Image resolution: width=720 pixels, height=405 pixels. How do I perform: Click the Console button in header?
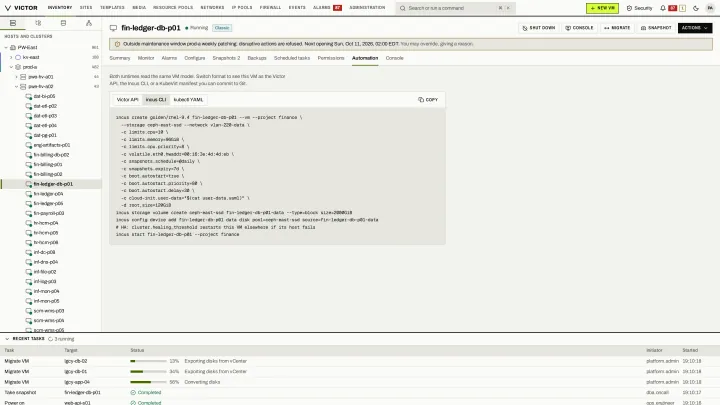(x=579, y=28)
